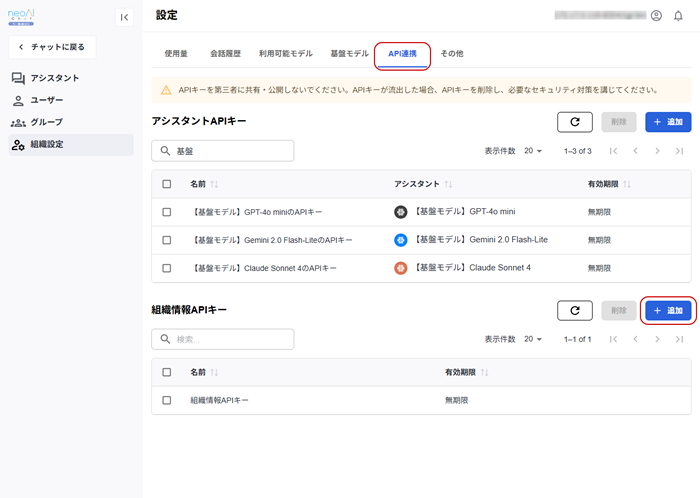Image resolution: width=700 pixels, height=498 pixels.
Task: Go to previous page of assistant keys
Action: pos(635,151)
